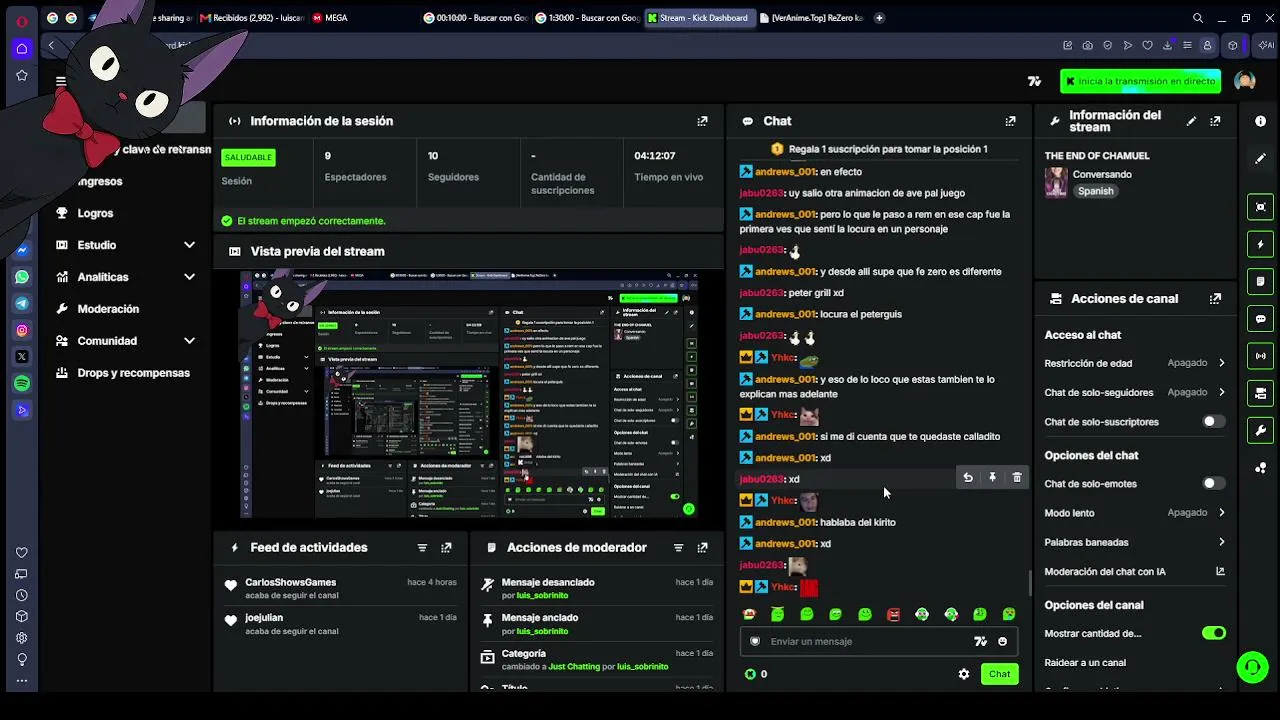Screen dimensions: 1280x720
Task: Reply to jabu0263's xd message
Action: [x=968, y=478]
